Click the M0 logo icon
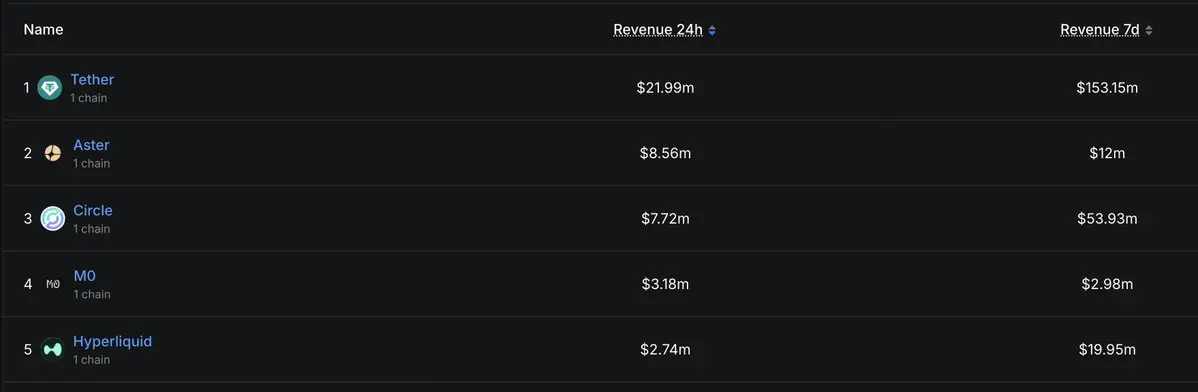 (x=53, y=284)
